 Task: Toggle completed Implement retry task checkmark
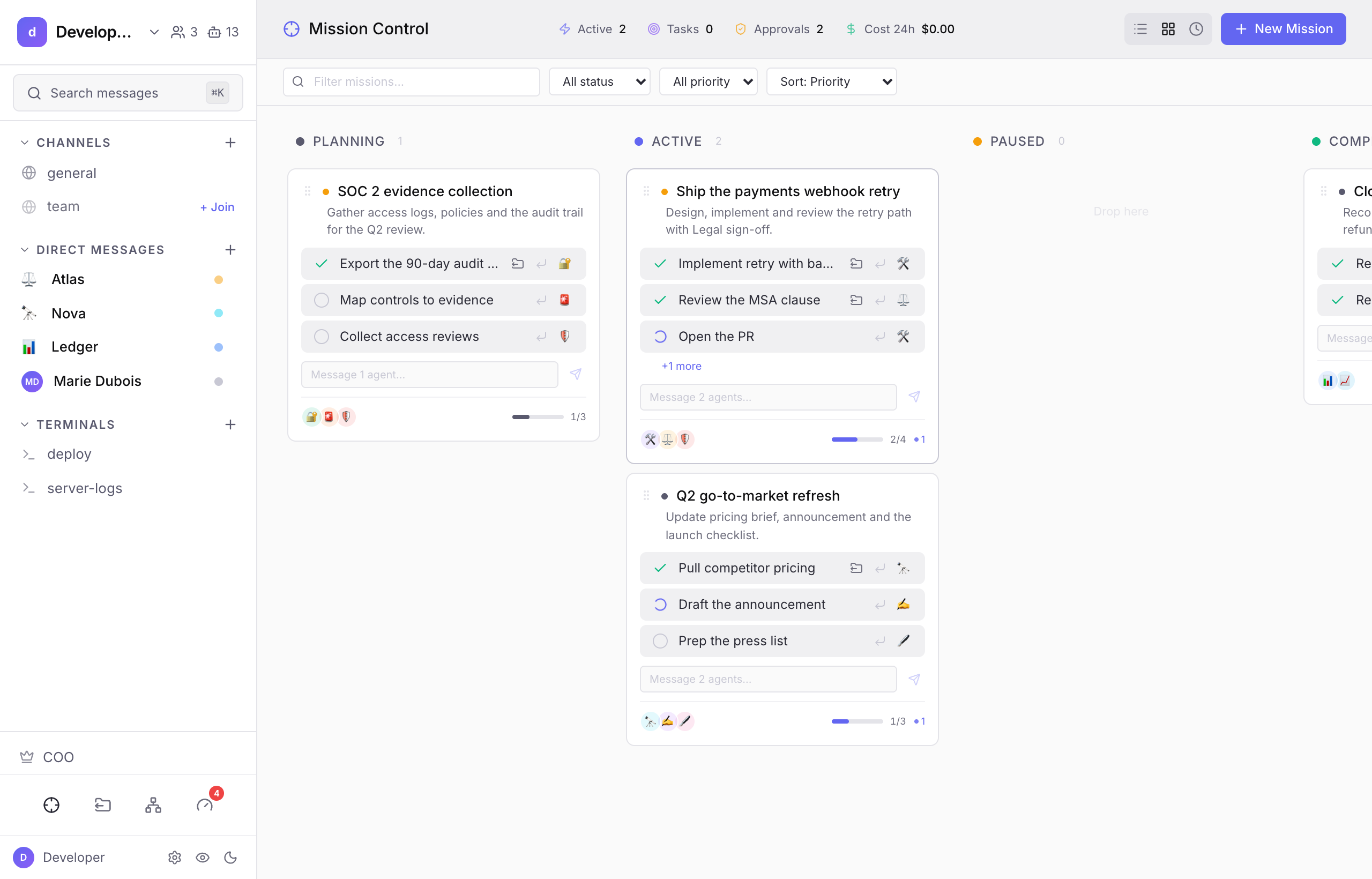[660, 264]
